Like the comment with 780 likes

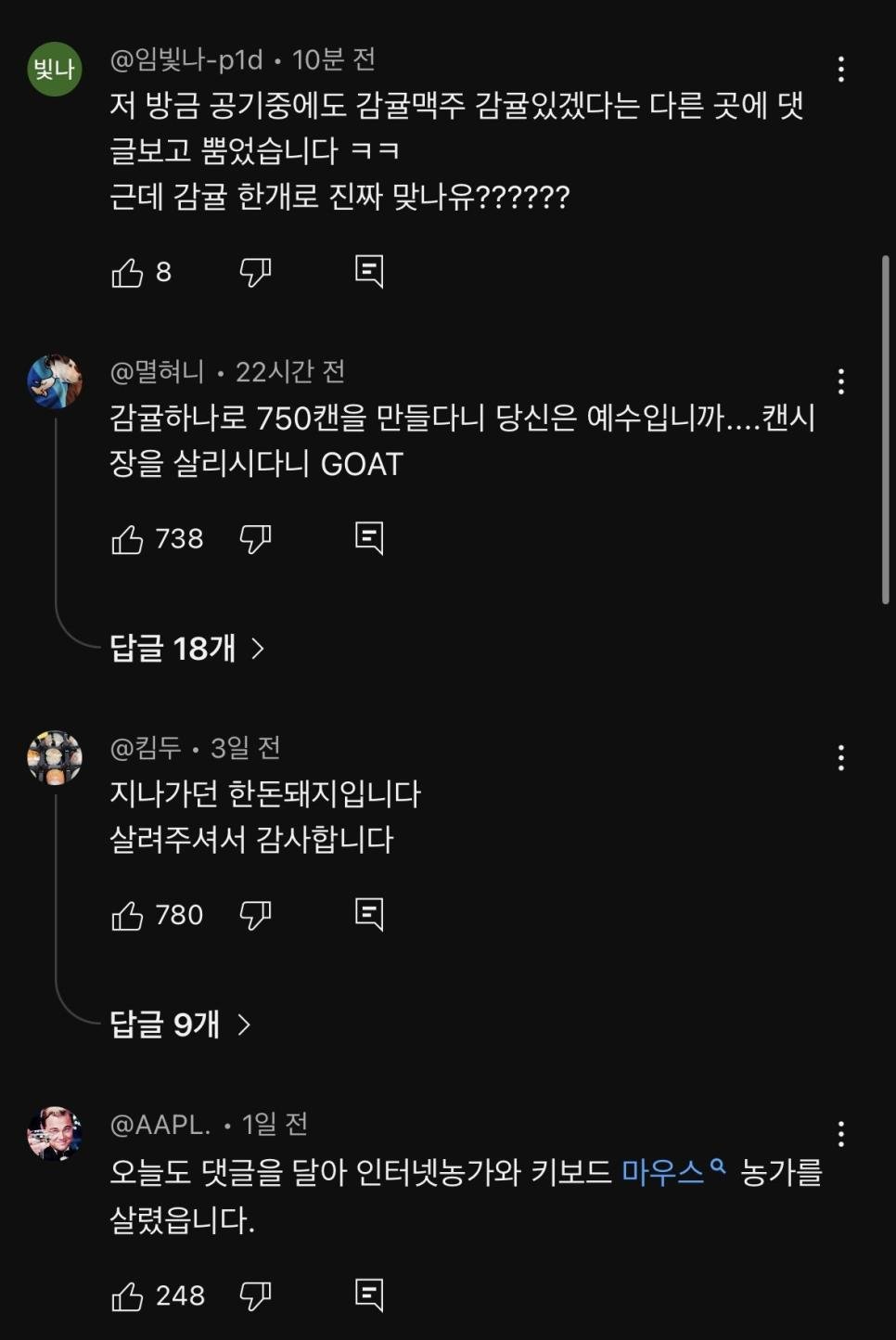pyautogui.click(x=127, y=916)
